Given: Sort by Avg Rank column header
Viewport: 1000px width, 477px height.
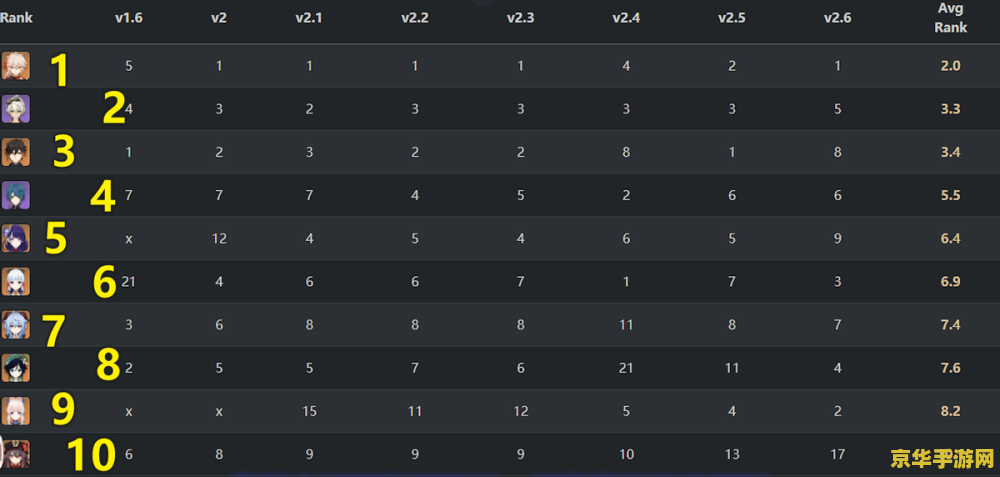Looking at the screenshot, I should tap(950, 18).
